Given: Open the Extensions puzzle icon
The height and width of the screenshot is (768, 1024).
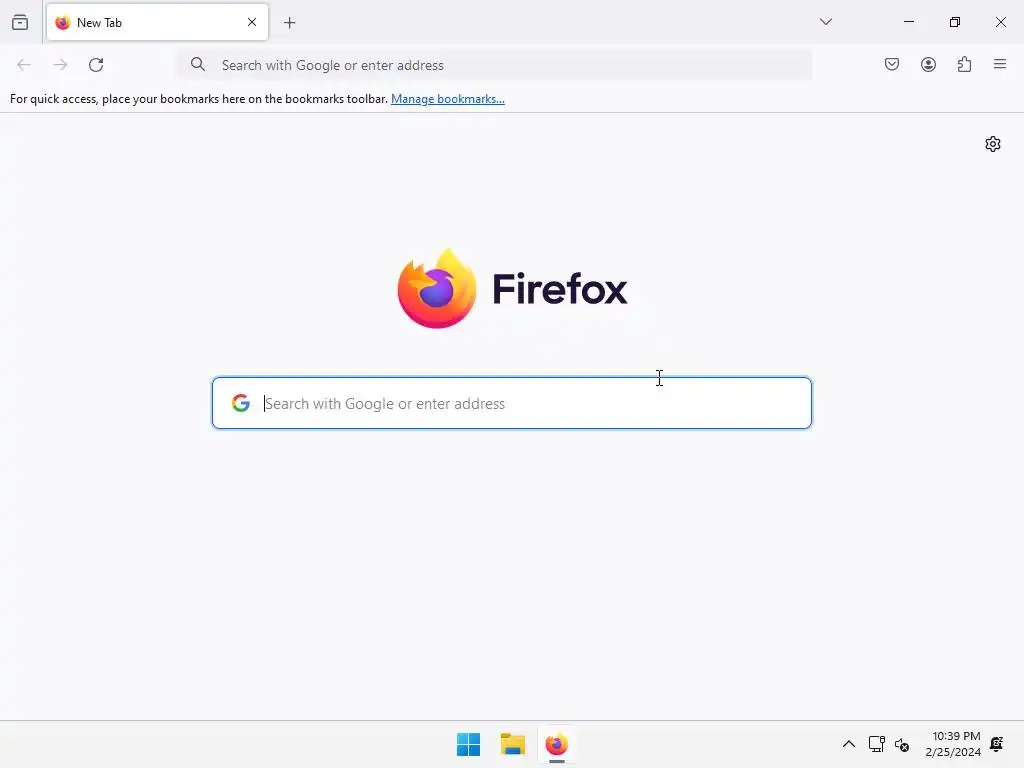Looking at the screenshot, I should tap(964, 64).
